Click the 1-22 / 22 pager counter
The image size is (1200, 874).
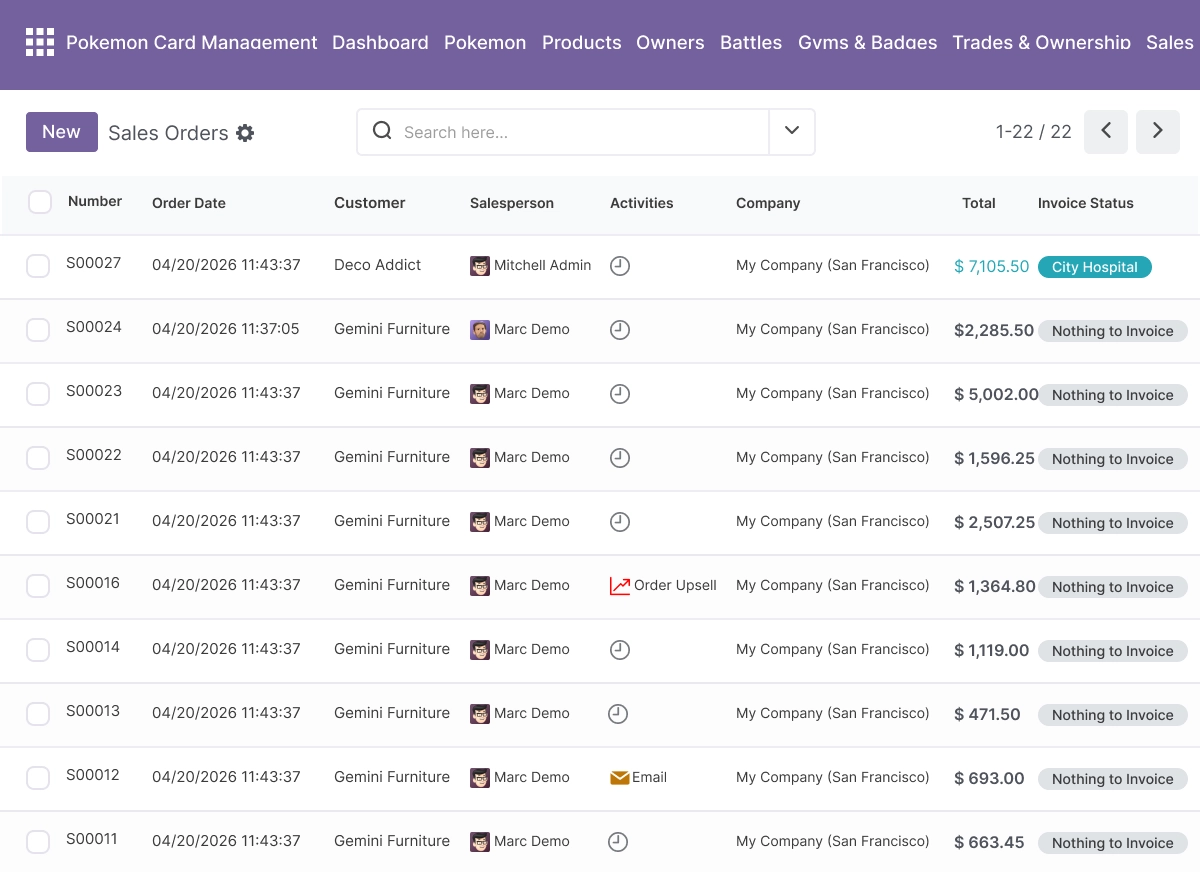click(x=1034, y=132)
